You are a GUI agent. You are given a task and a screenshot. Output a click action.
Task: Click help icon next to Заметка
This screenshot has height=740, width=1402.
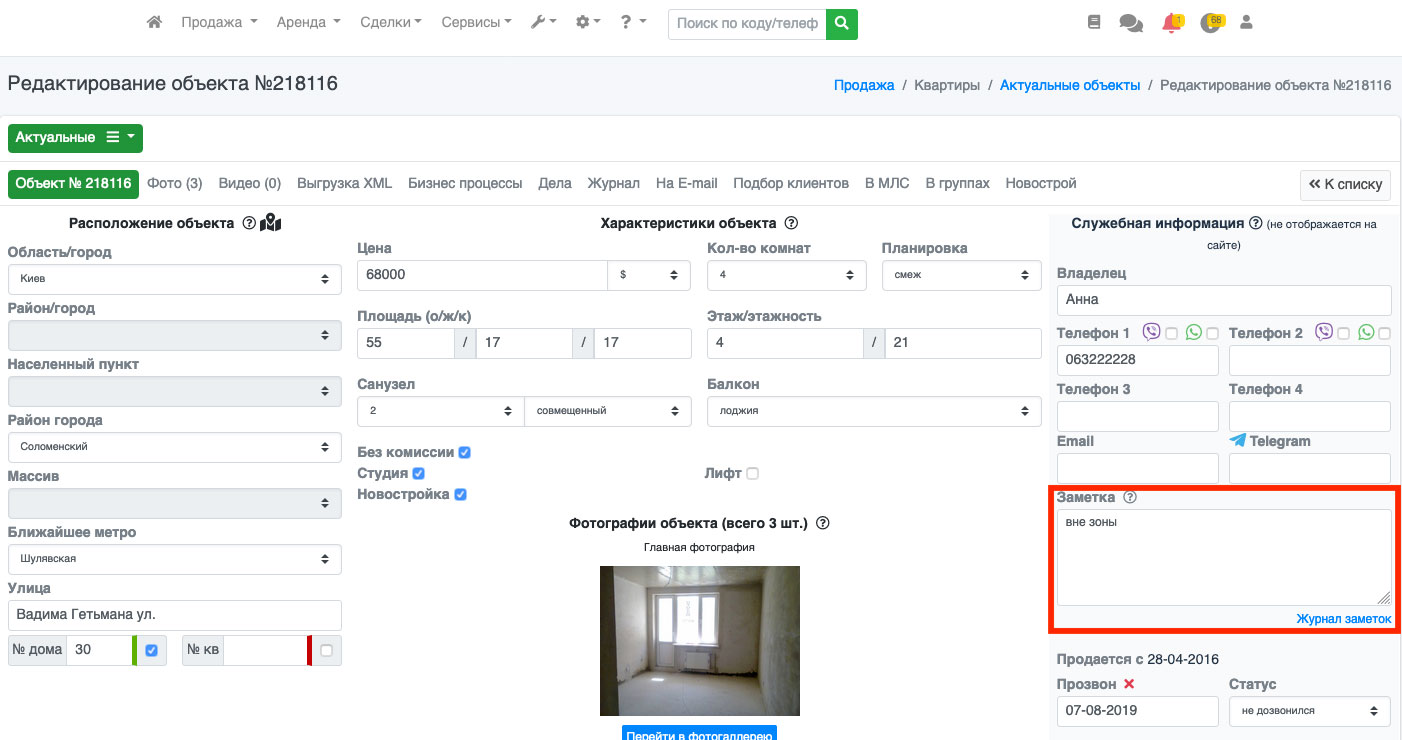point(1130,497)
